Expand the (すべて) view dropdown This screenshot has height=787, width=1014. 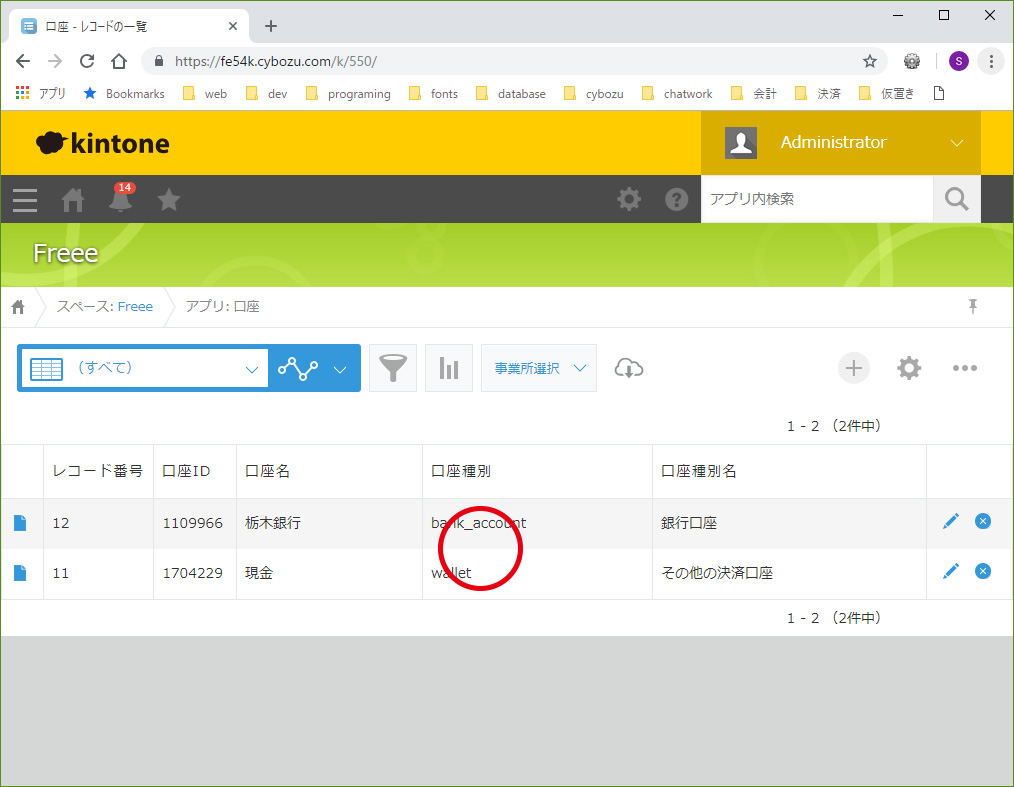[x=145, y=369]
